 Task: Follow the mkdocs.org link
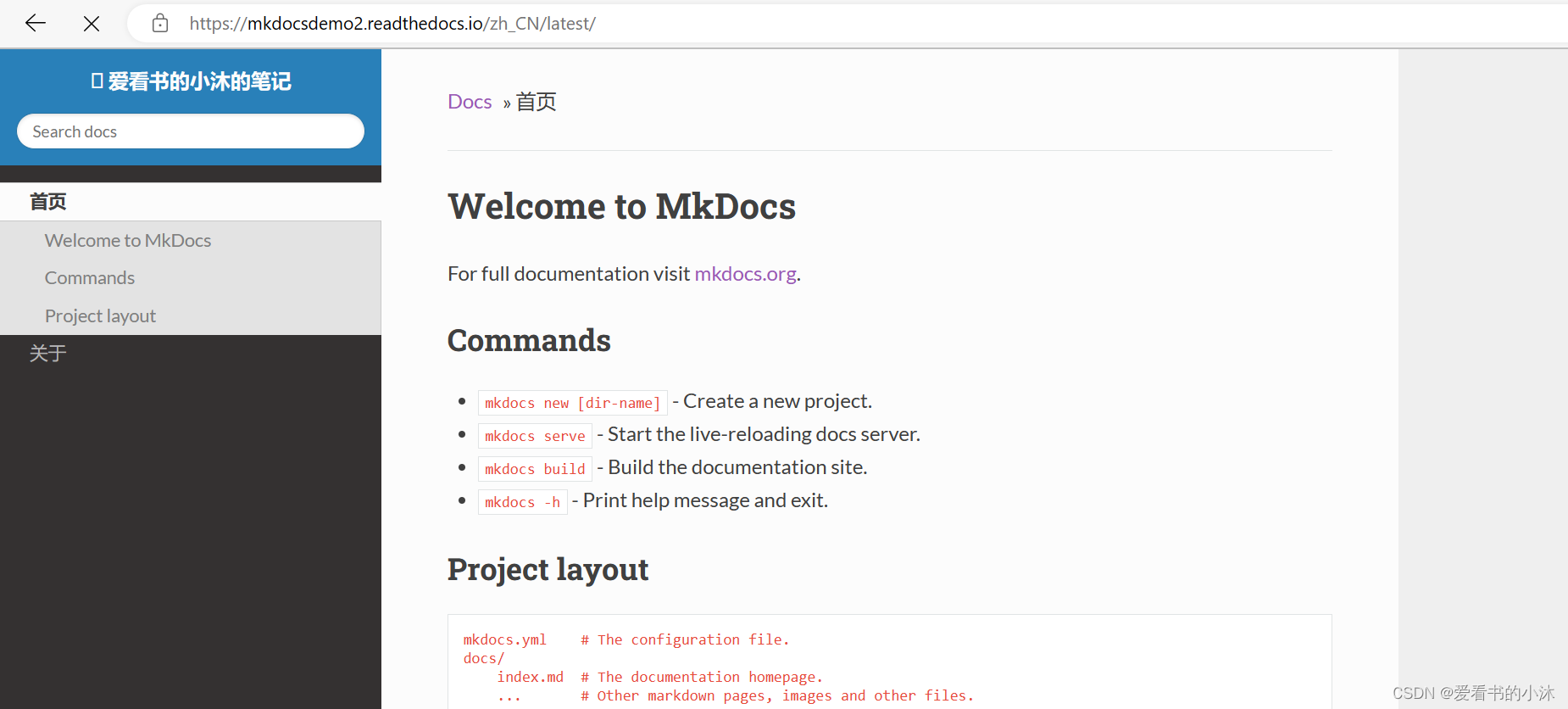[745, 274]
